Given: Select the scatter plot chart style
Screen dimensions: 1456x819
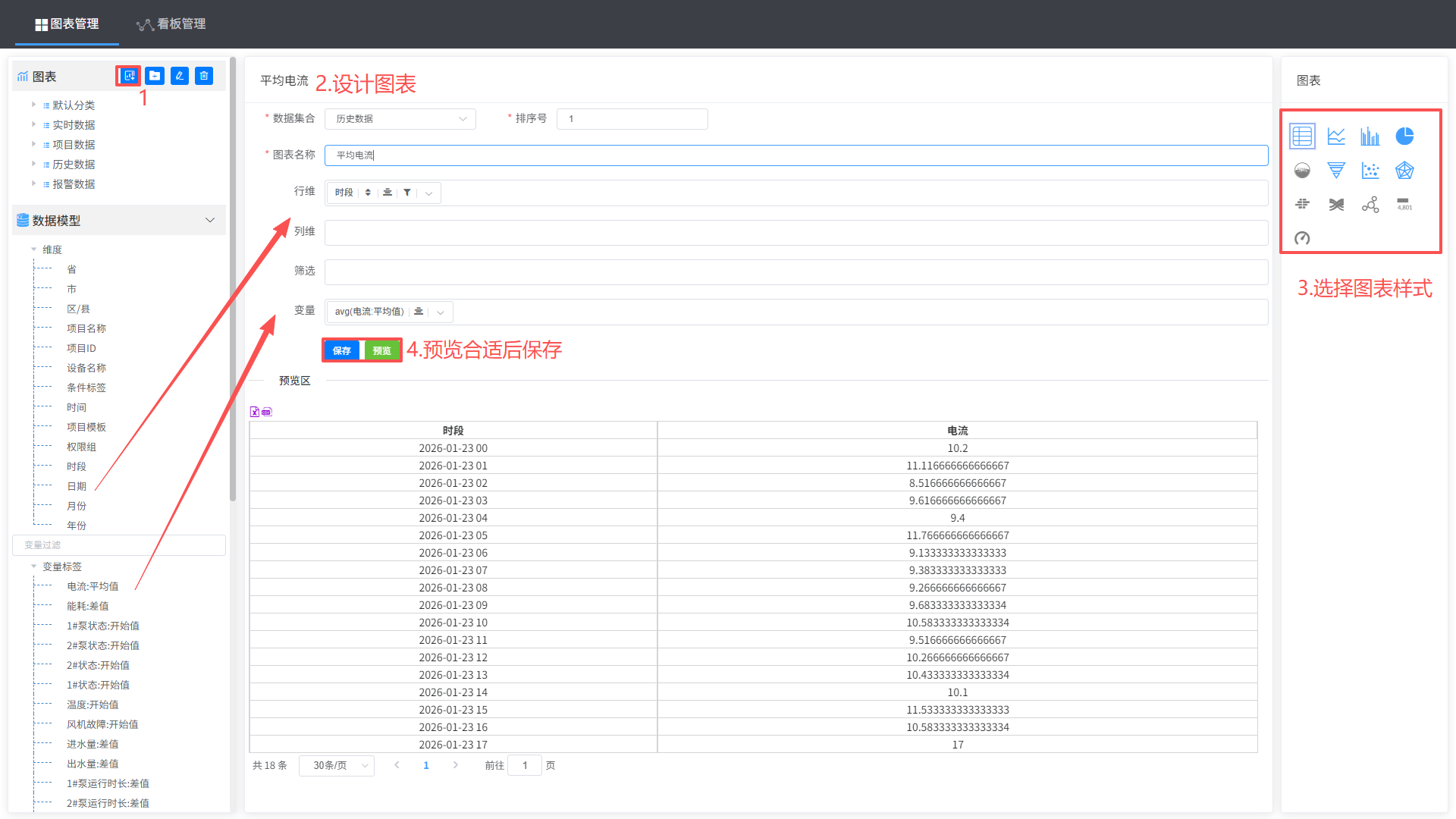Looking at the screenshot, I should click(1370, 171).
